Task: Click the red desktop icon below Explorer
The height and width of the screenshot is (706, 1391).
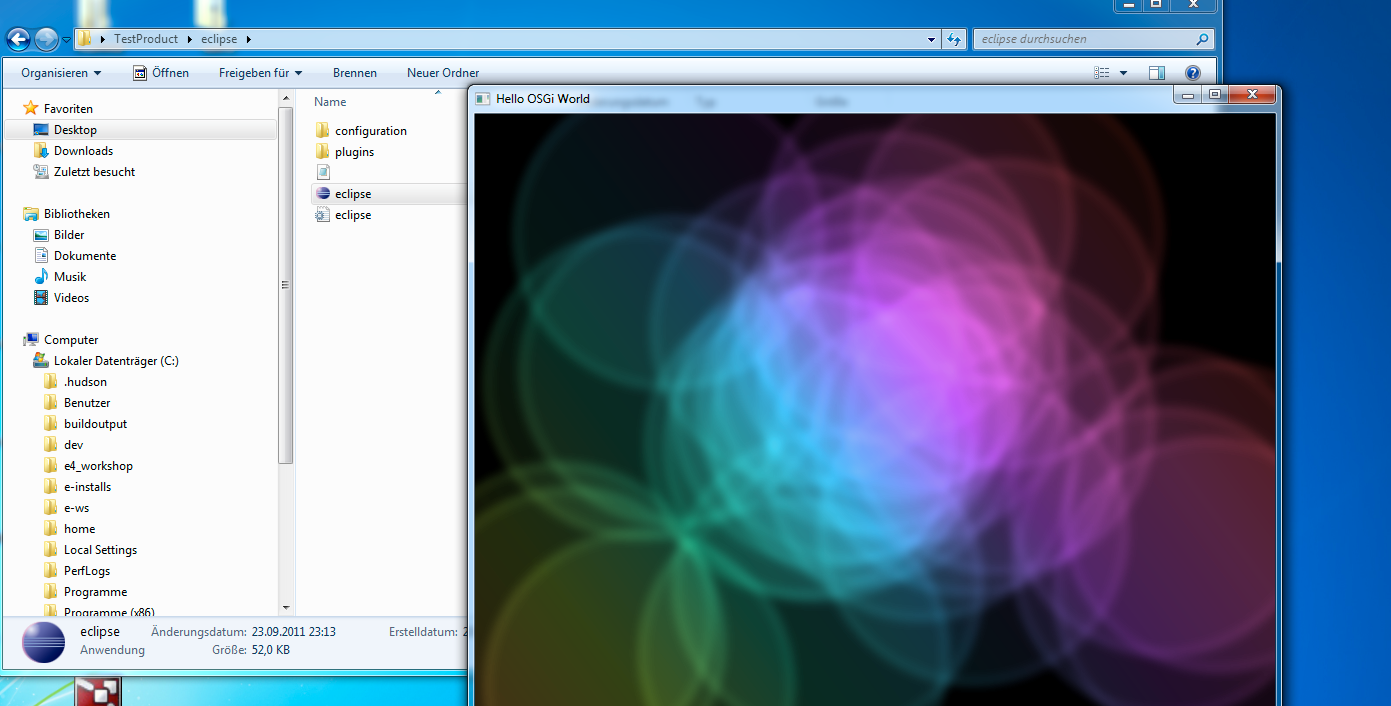Action: point(98,692)
